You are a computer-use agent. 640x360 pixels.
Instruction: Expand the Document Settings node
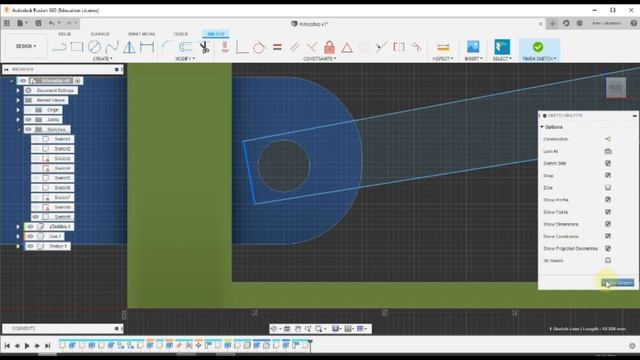[18, 90]
